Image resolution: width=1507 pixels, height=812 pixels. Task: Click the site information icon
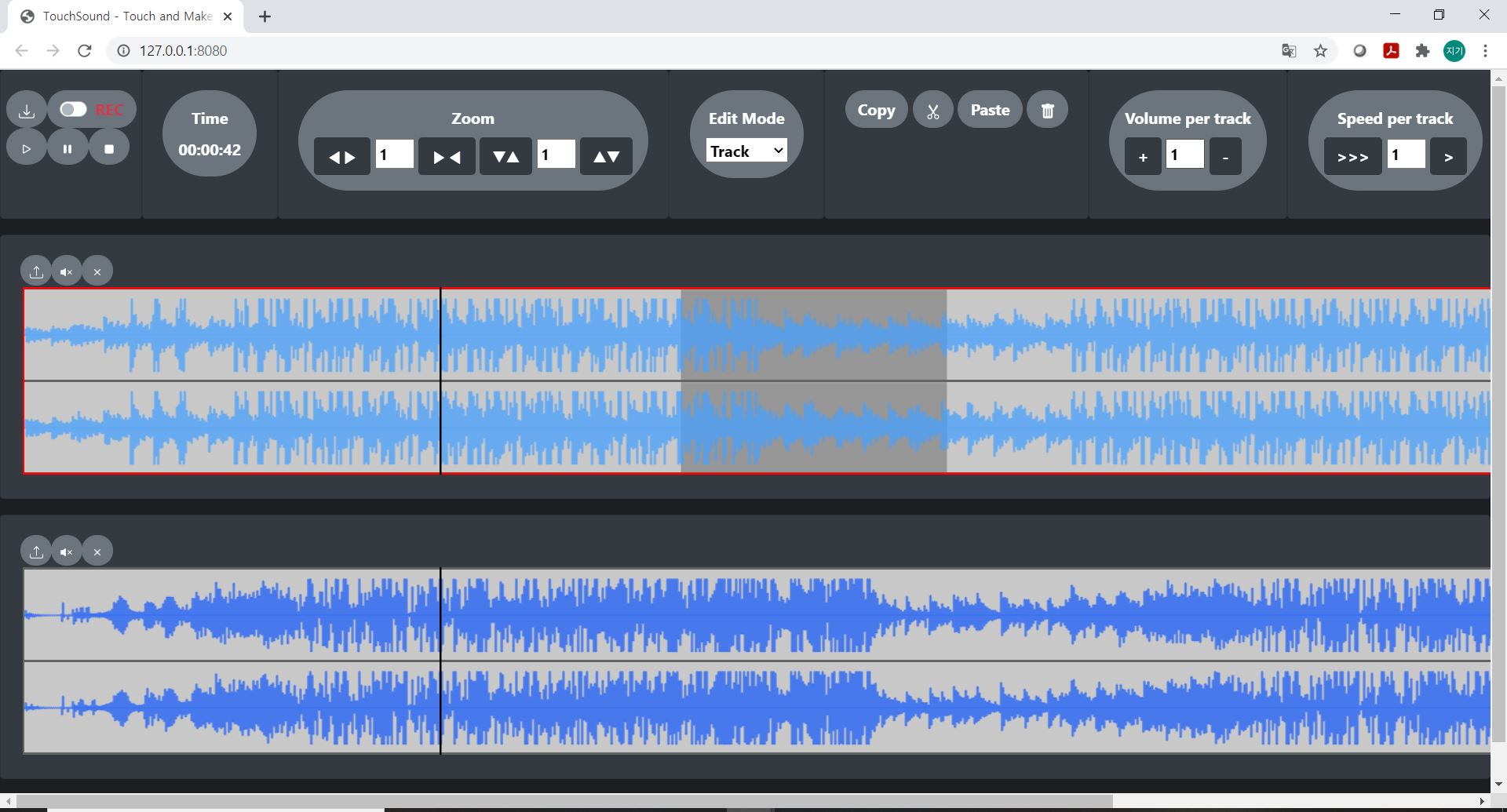(x=123, y=51)
